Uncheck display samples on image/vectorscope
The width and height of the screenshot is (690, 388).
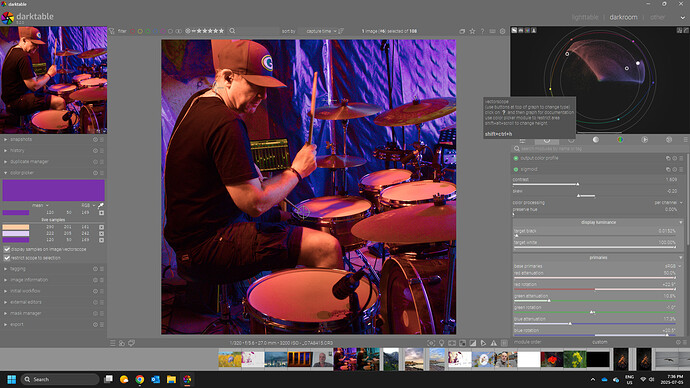7,249
